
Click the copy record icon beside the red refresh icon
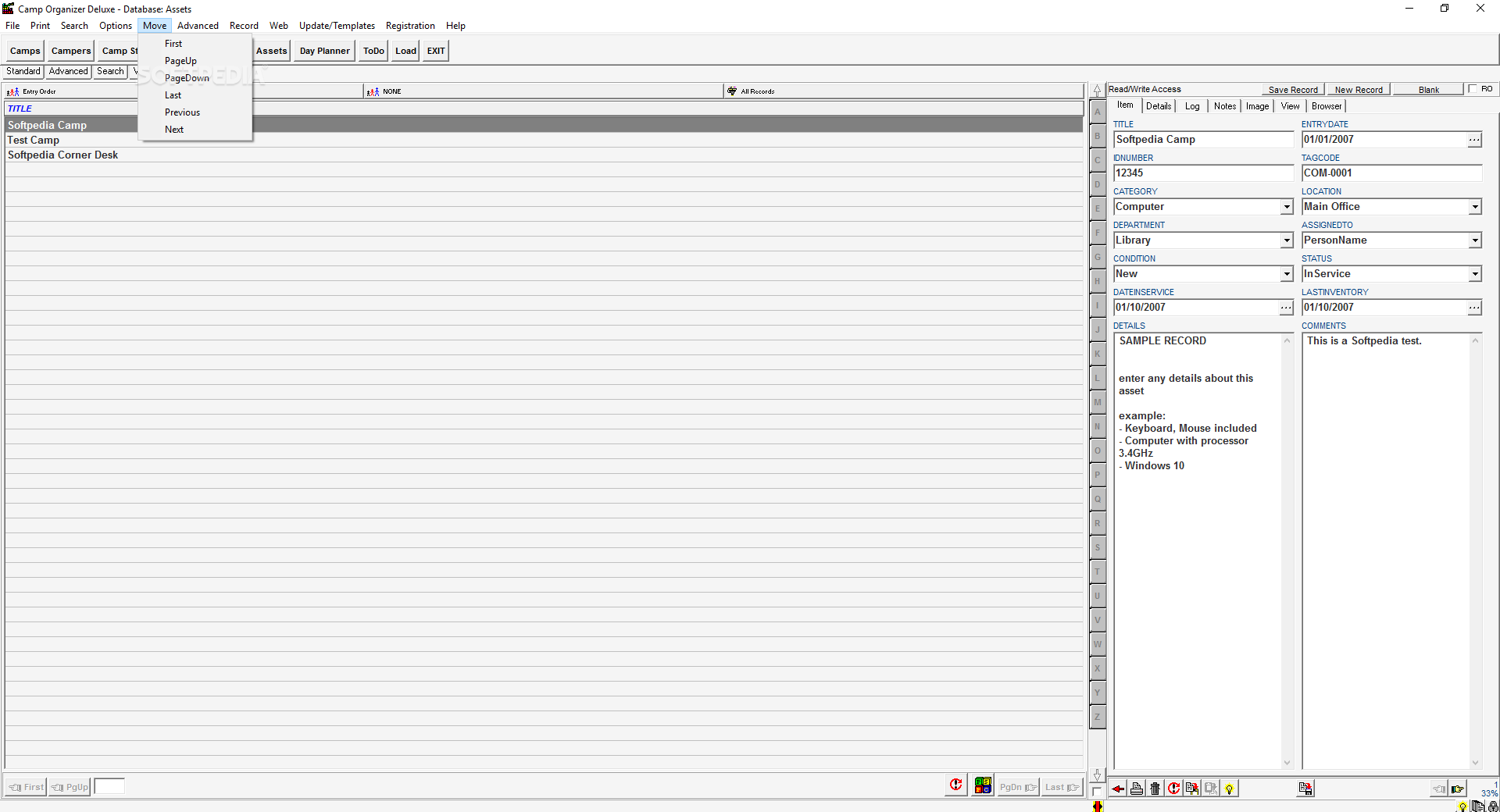[x=1192, y=789]
